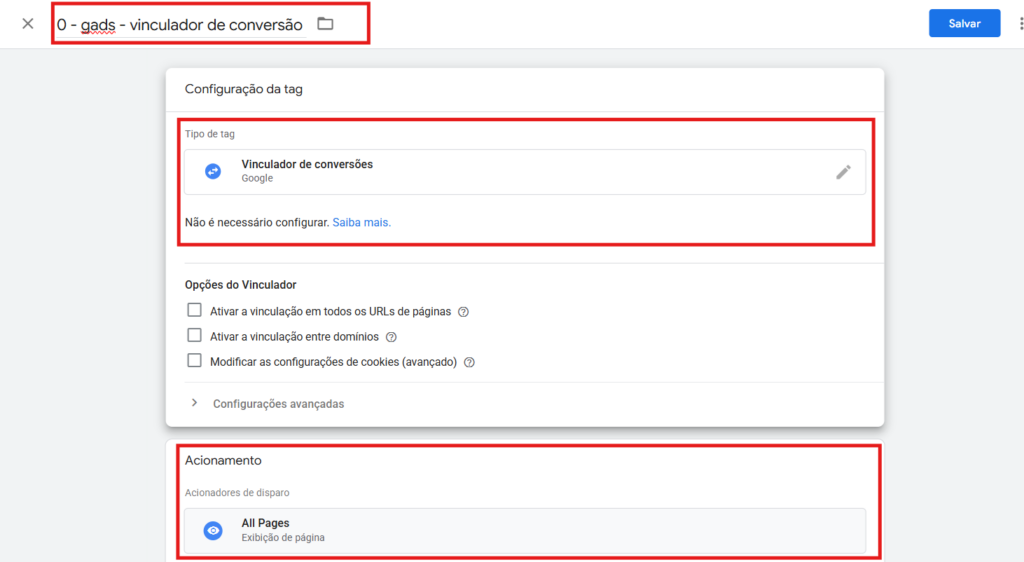Click the Tipo de tag label
The width and height of the screenshot is (1024, 562).
[x=210, y=134]
